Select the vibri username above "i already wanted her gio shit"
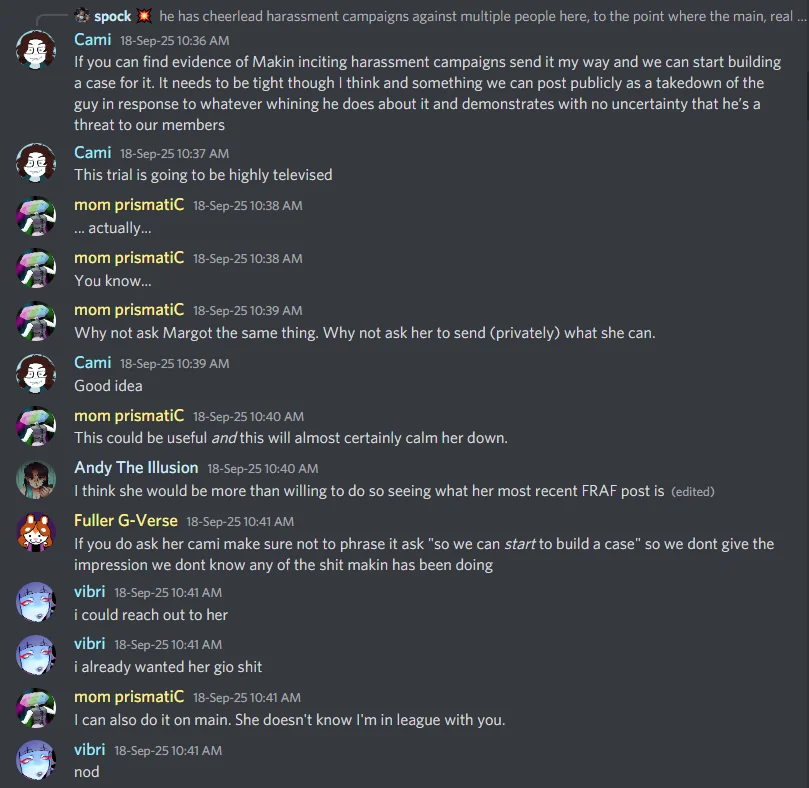Screen dimensions: 809x788 [x=90, y=644]
